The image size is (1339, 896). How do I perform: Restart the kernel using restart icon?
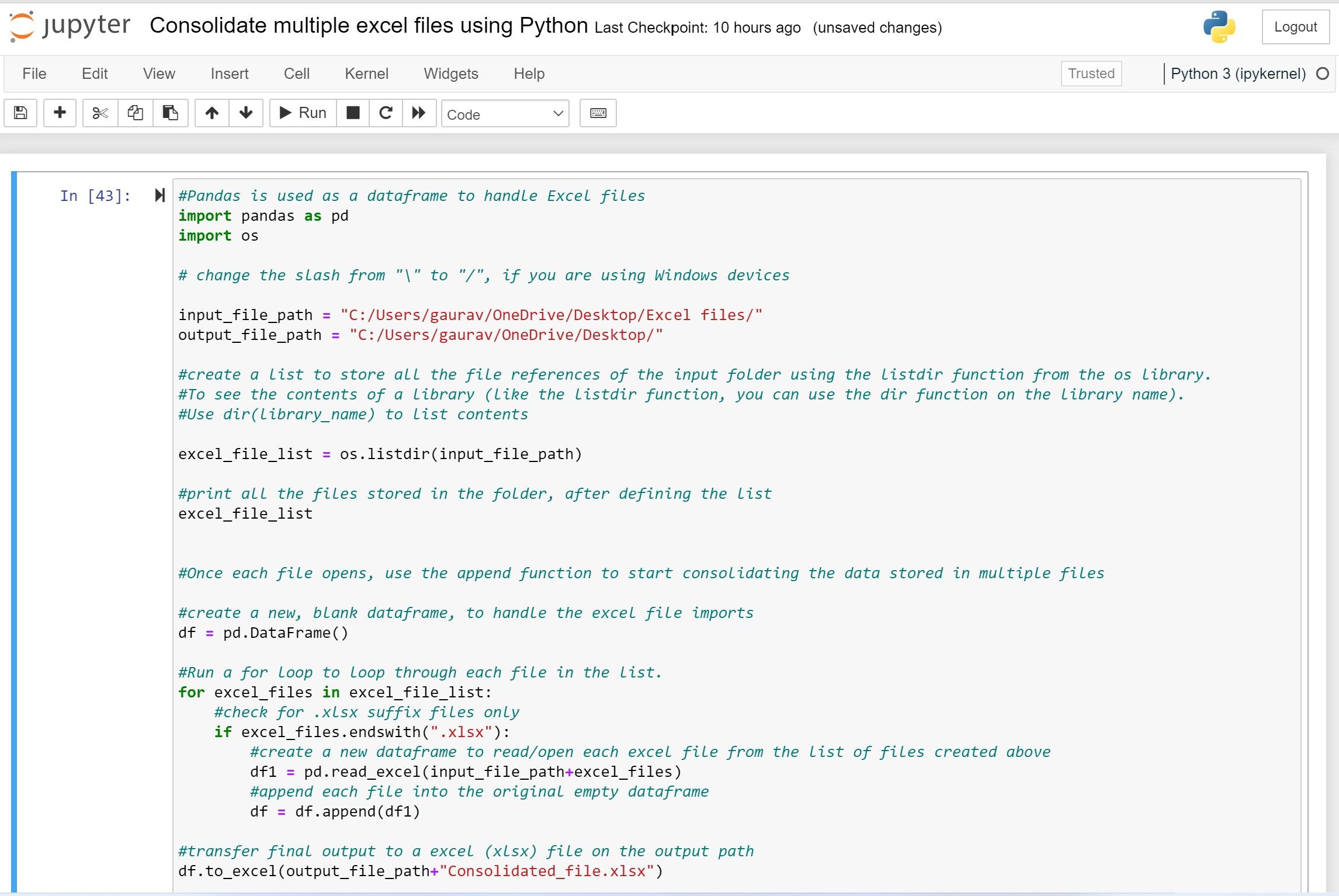coord(386,113)
